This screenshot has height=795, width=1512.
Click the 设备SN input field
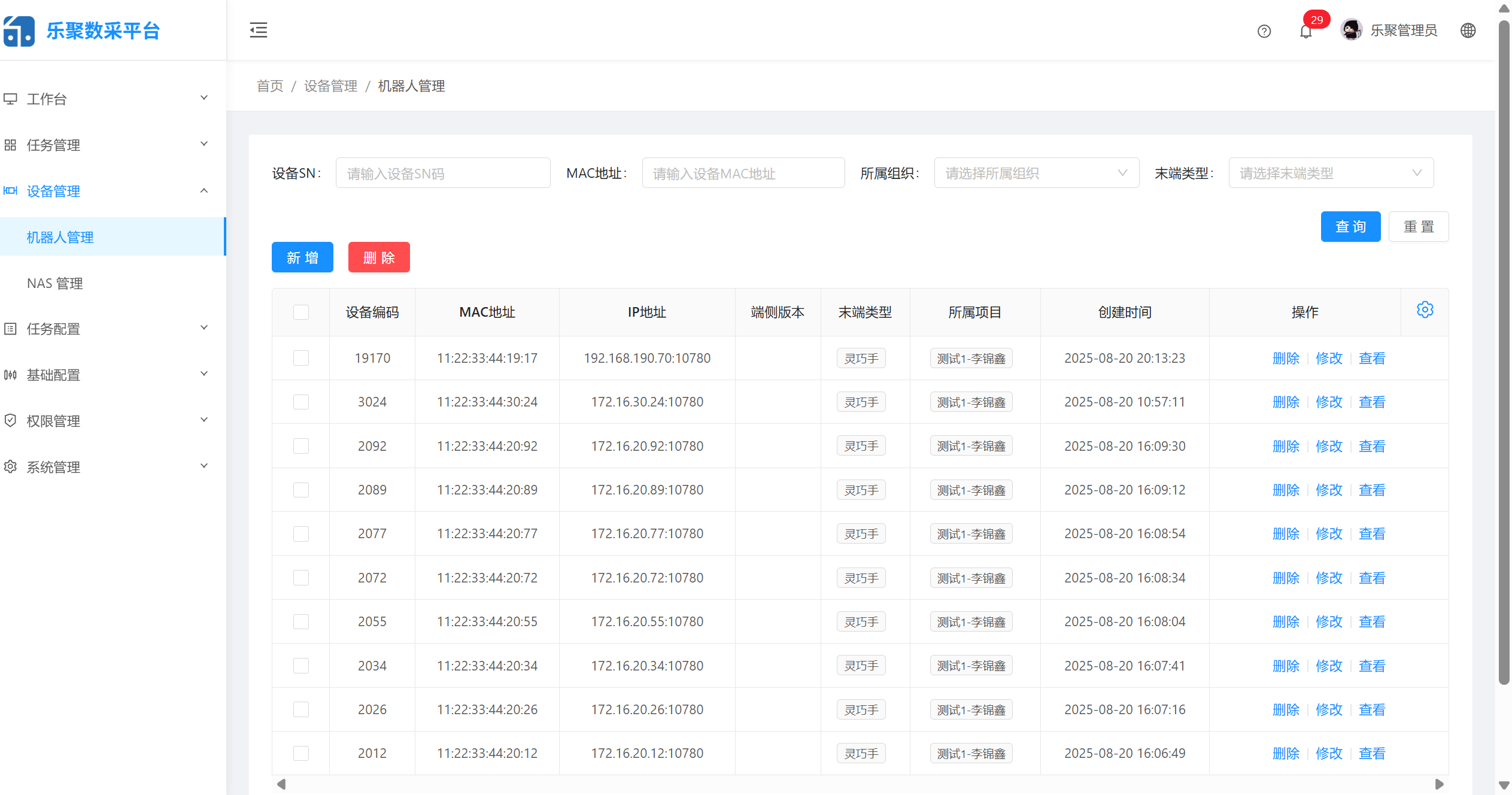443,172
